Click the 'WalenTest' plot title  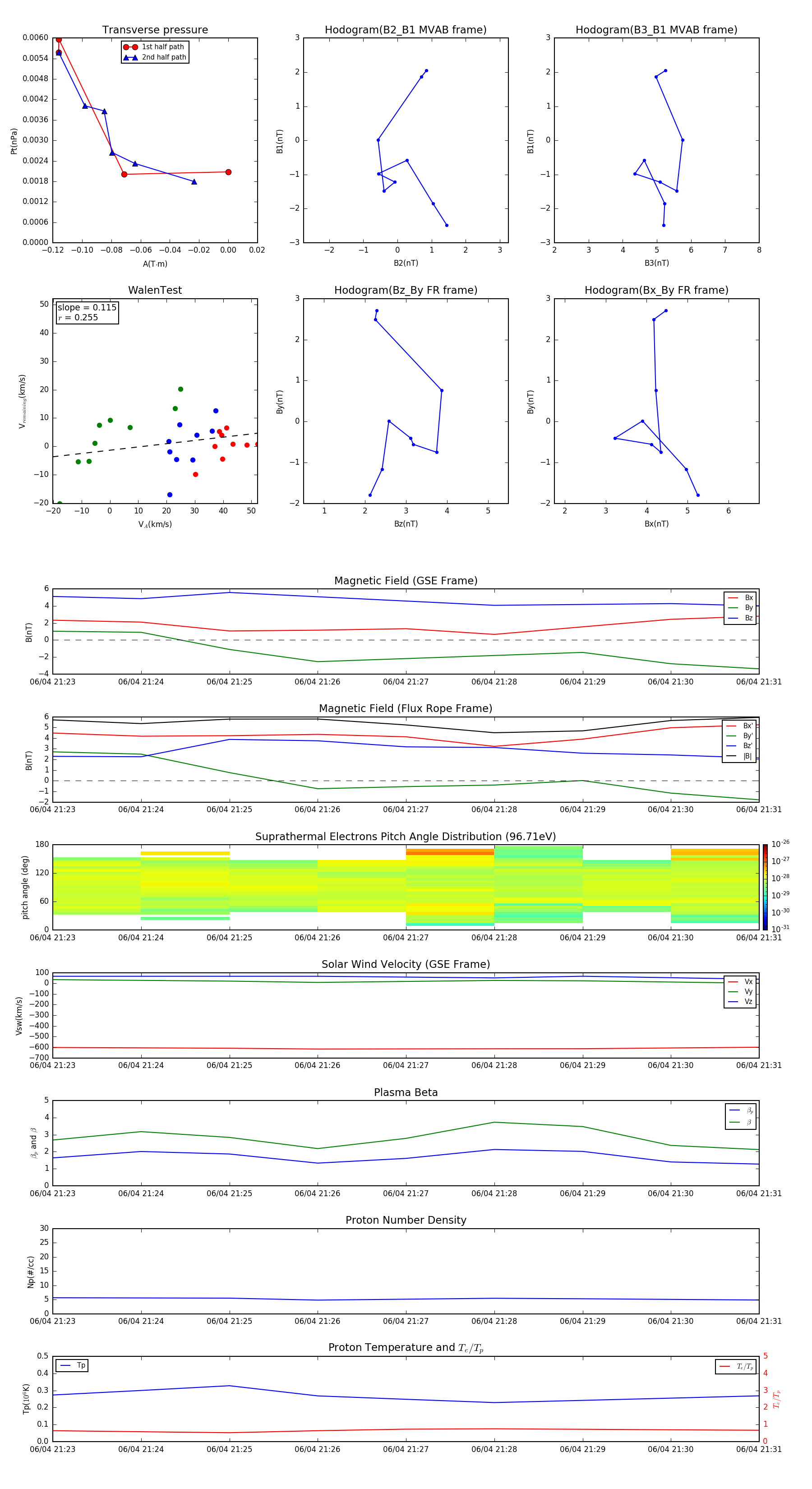click(x=155, y=290)
